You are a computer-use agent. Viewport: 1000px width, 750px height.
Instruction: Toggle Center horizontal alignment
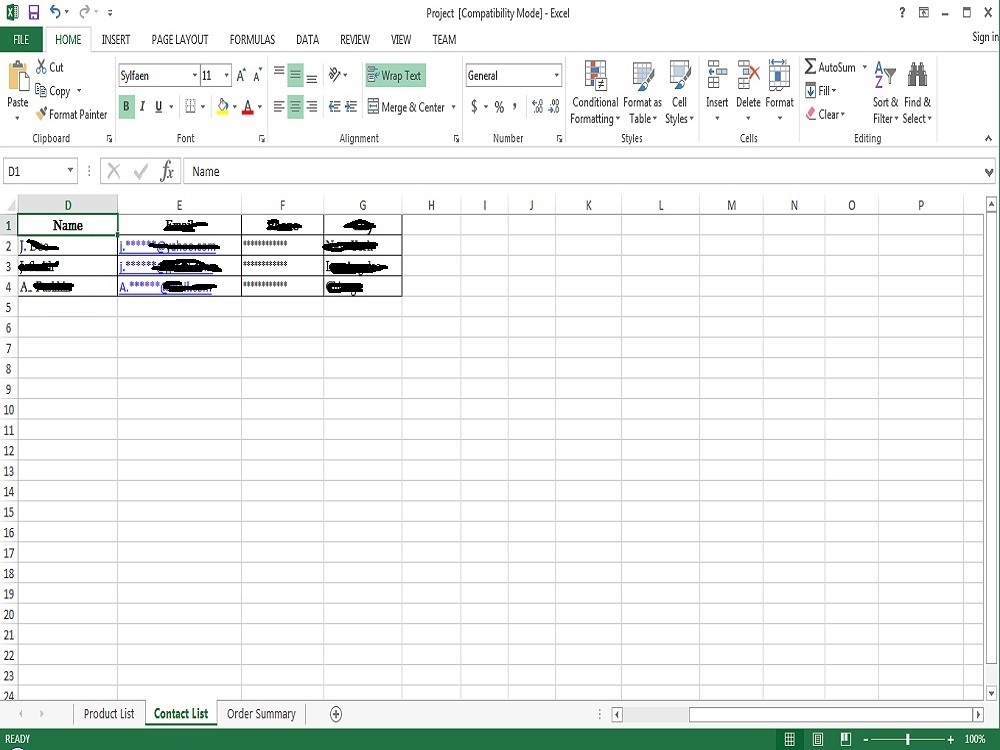295,107
